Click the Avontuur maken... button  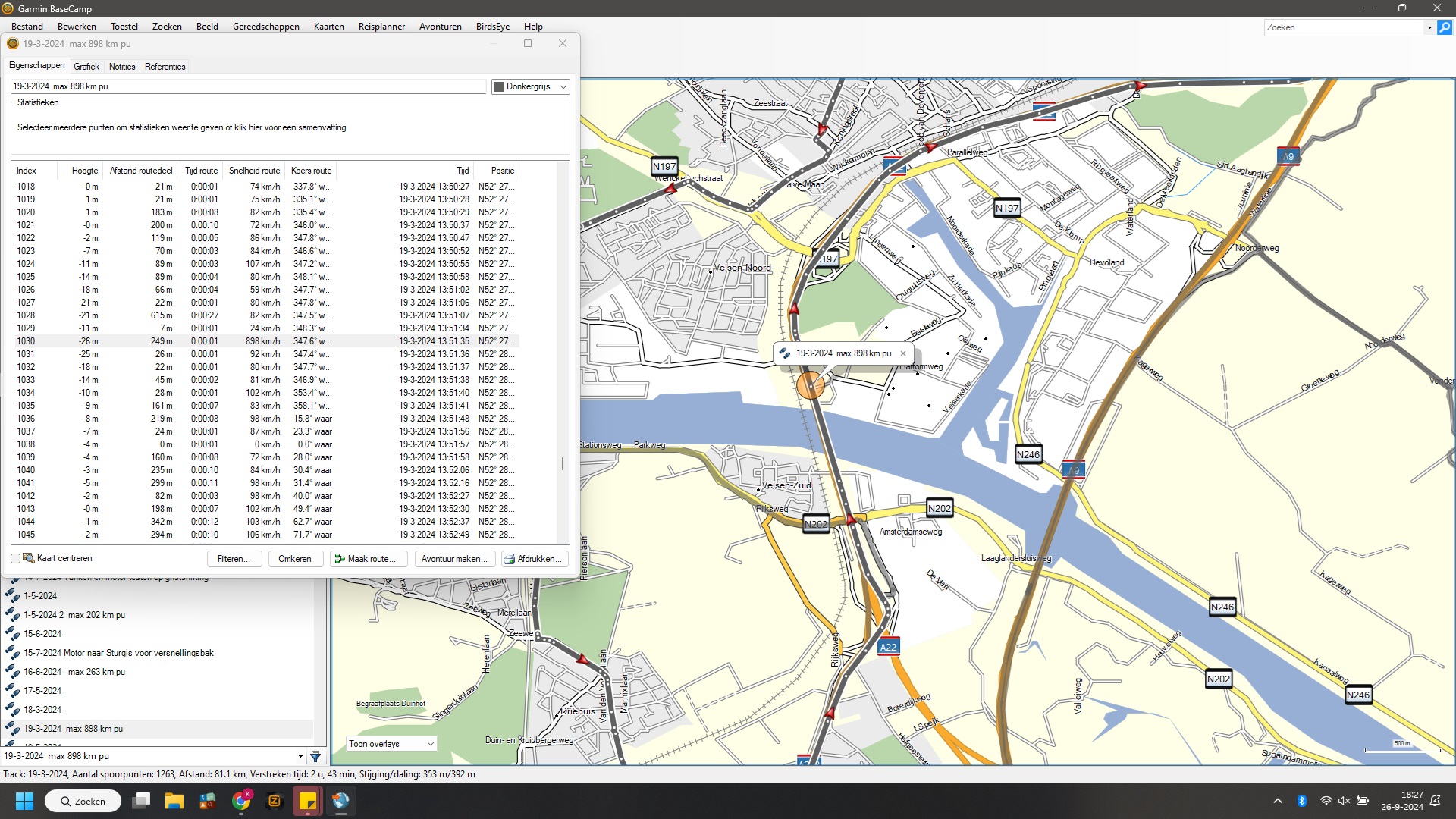tap(455, 559)
